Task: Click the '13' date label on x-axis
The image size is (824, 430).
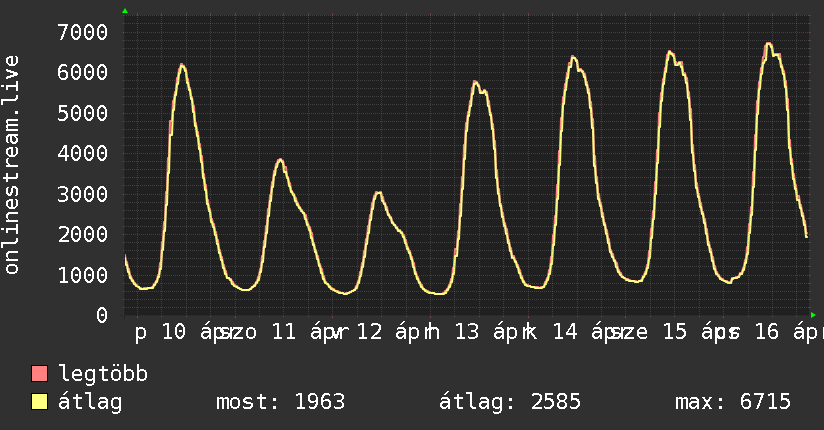Action: tap(467, 332)
